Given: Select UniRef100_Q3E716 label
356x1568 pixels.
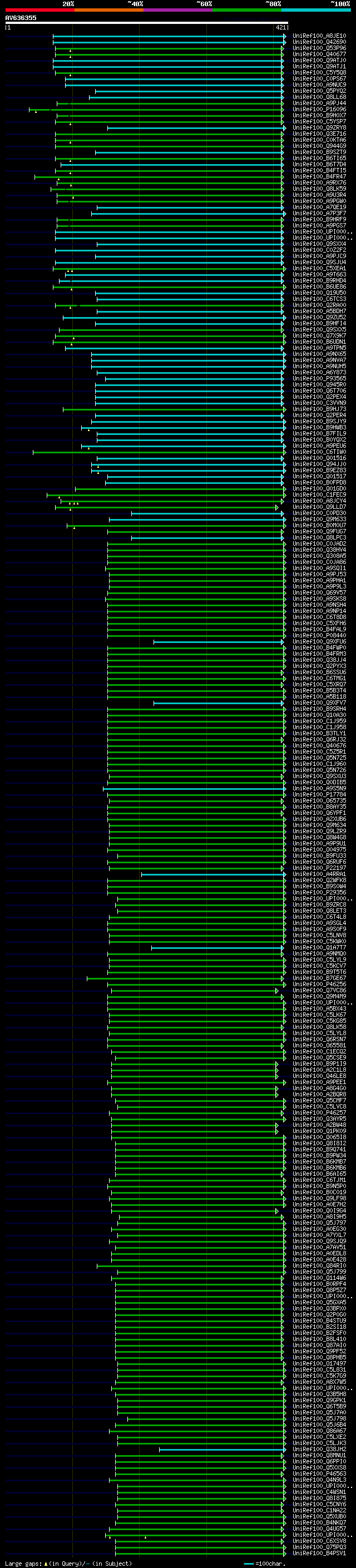Looking at the screenshot, I should 319,134.
